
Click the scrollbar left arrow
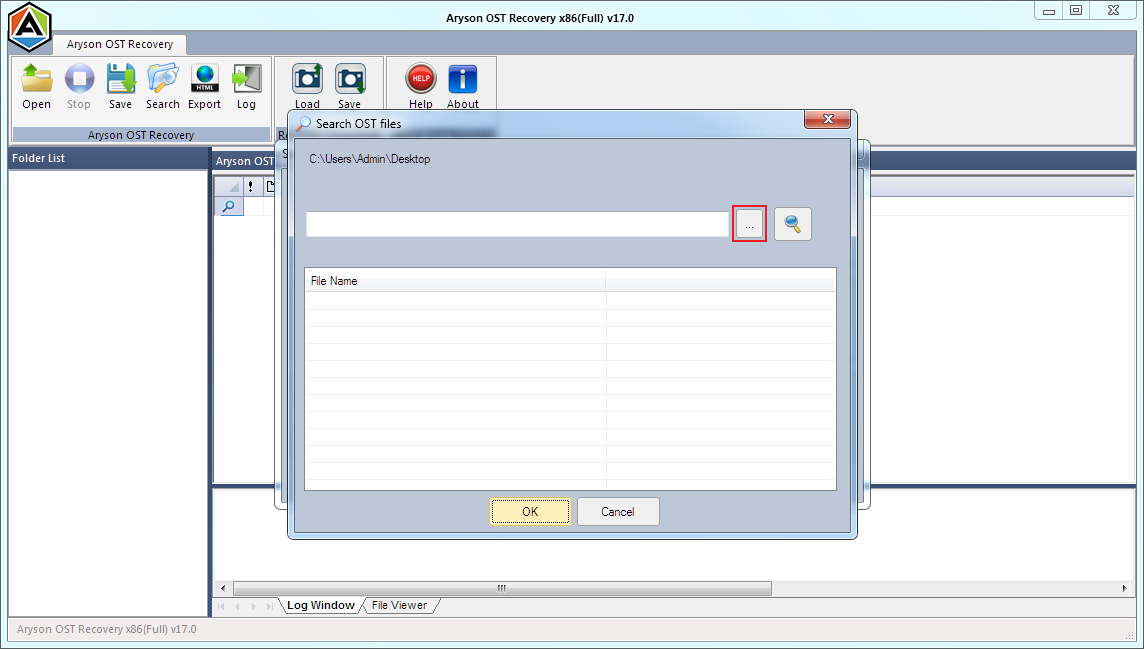click(x=223, y=588)
